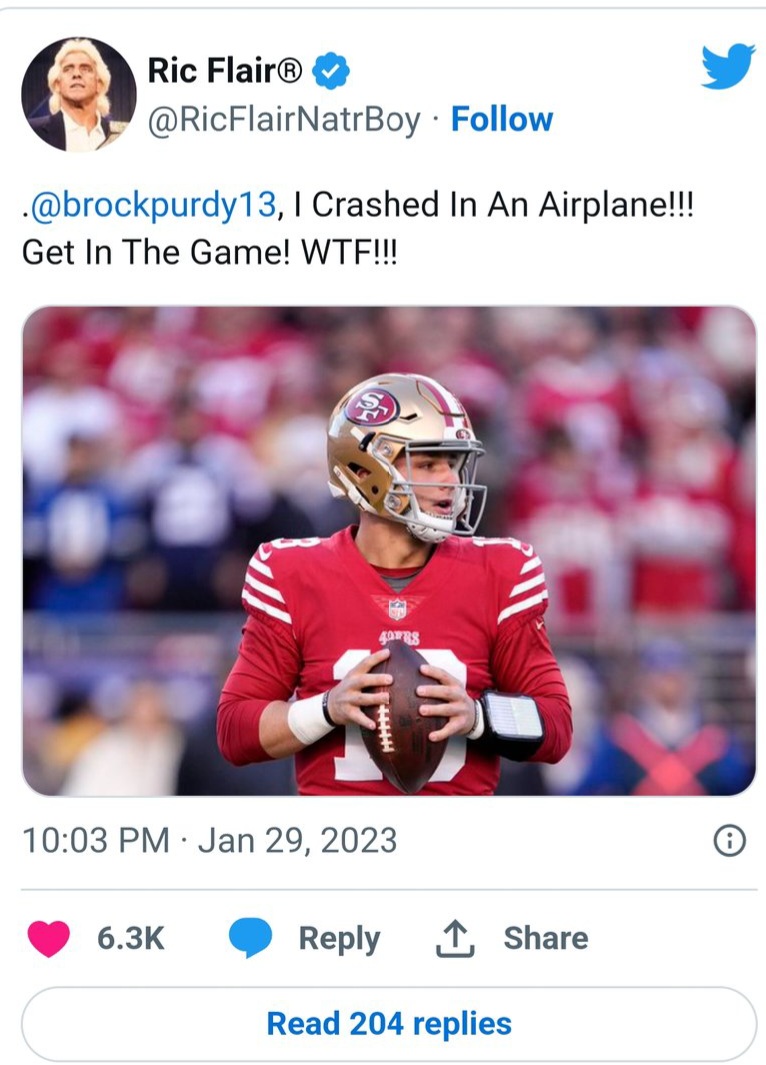Click the registered trademark symbol by name
The width and height of the screenshot is (766, 1065).
click(x=292, y=69)
